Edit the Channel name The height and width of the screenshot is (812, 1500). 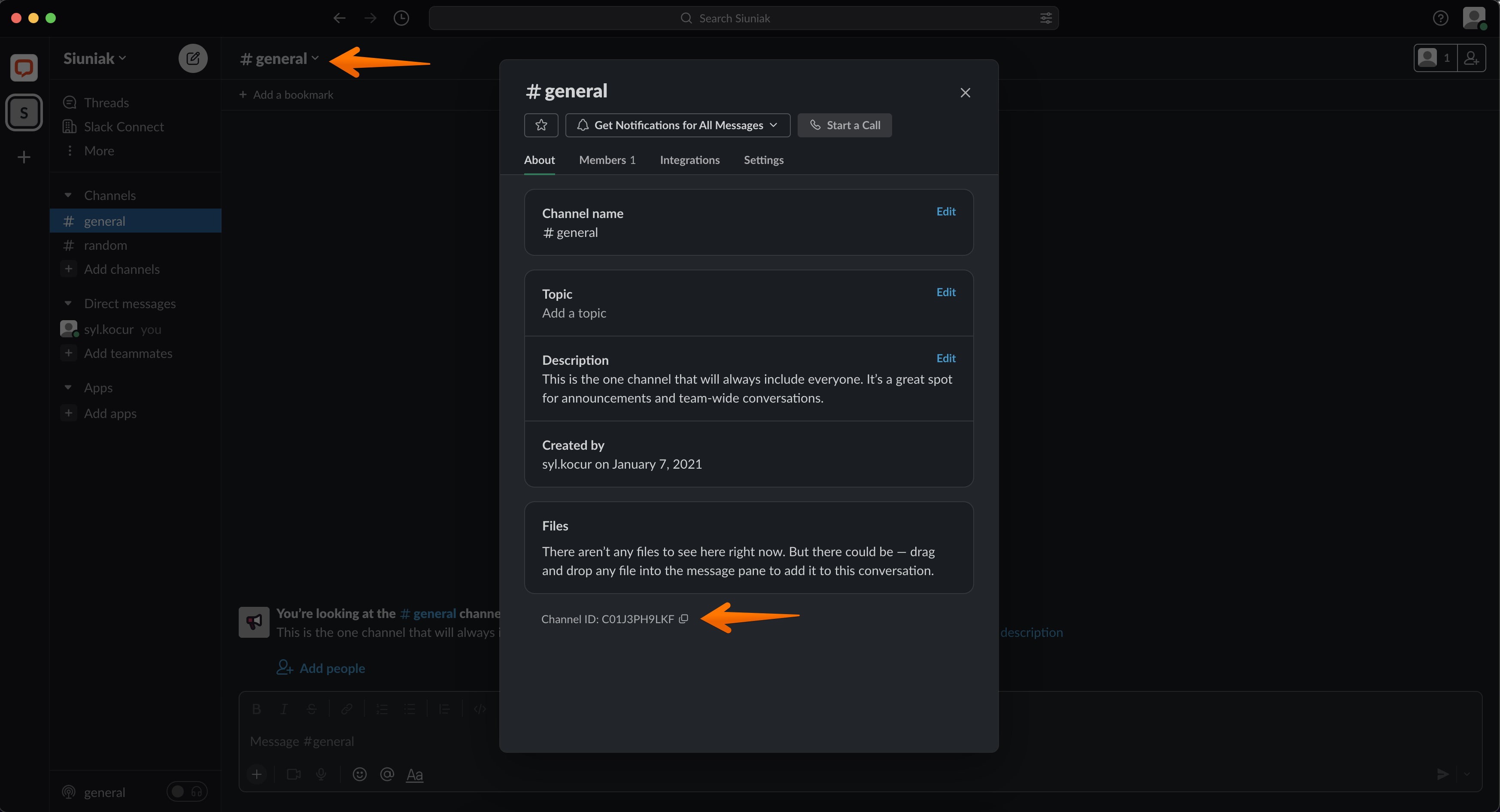pyautogui.click(x=946, y=211)
